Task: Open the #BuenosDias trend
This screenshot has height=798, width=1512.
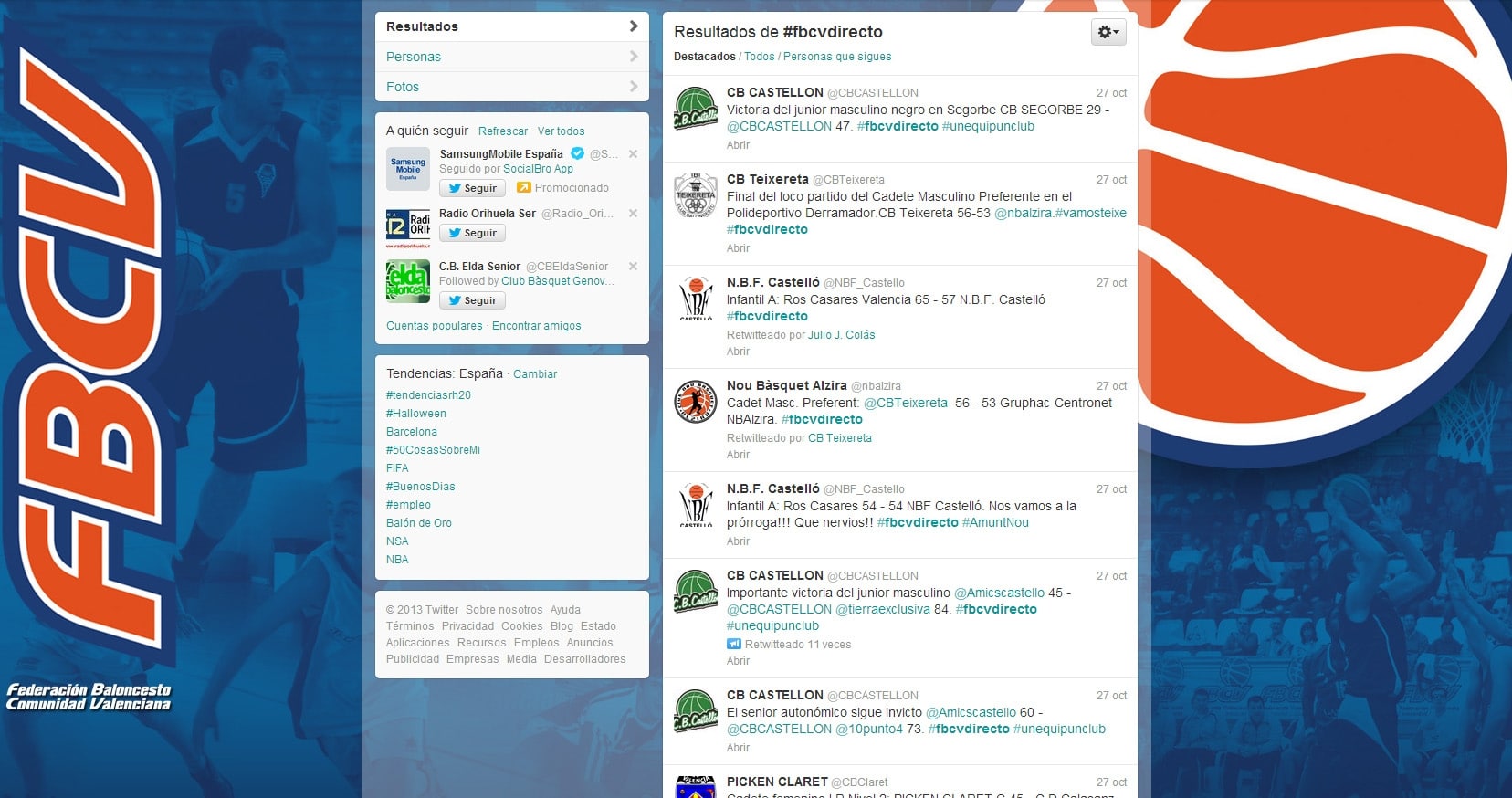Action: (x=421, y=487)
